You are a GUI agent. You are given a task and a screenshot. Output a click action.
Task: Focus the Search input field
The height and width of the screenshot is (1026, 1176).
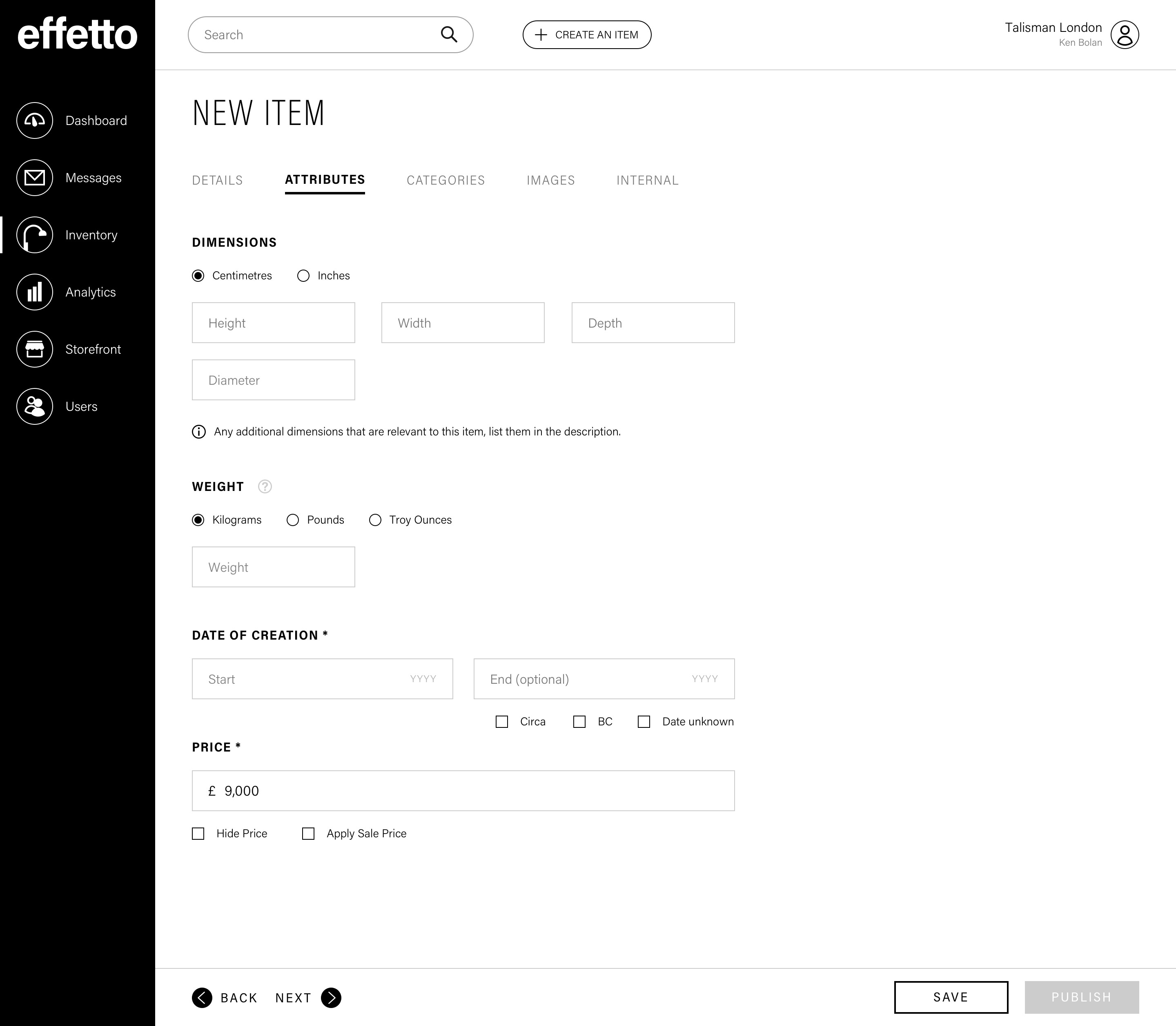tap(331, 35)
